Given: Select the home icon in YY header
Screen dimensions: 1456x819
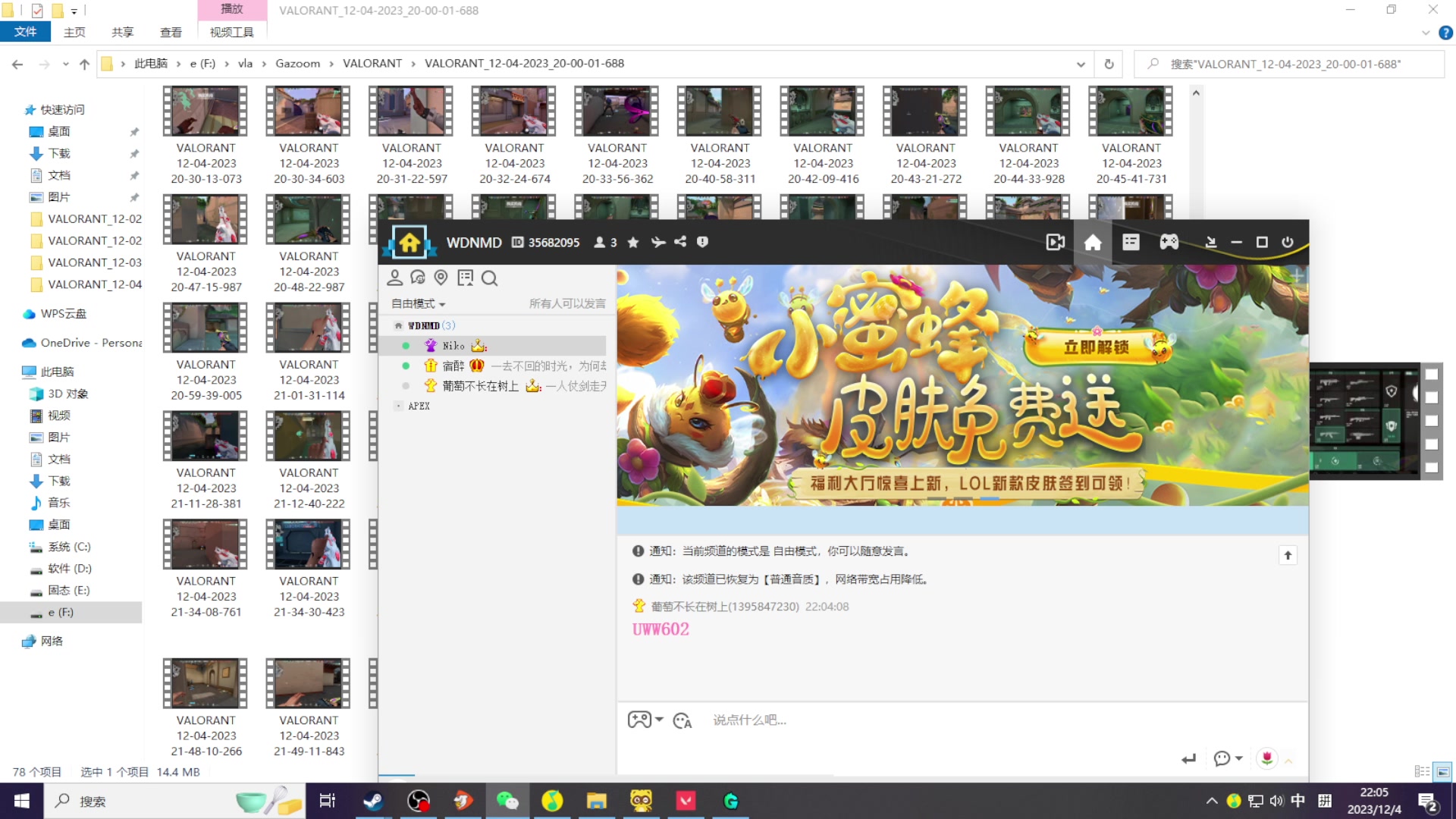Looking at the screenshot, I should [1093, 243].
